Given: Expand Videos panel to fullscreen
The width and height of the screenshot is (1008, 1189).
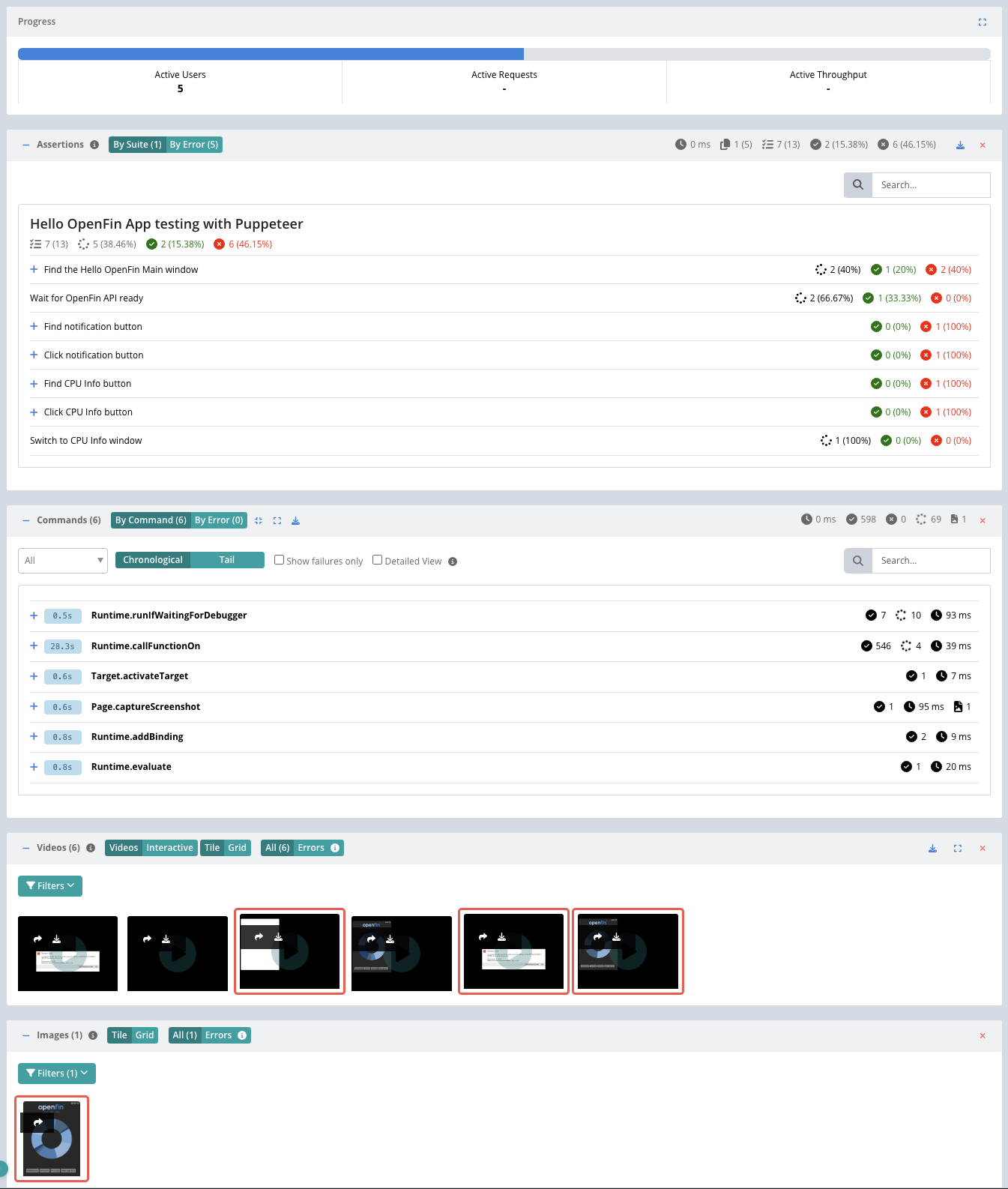Looking at the screenshot, I should coord(958,848).
